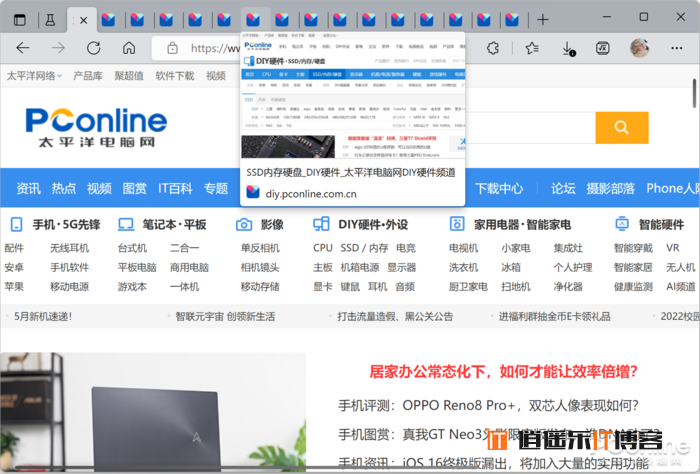The width and height of the screenshot is (700, 474).
Task: Open the red 居家办公常态化下 headline
Action: pyautogui.click(x=503, y=371)
